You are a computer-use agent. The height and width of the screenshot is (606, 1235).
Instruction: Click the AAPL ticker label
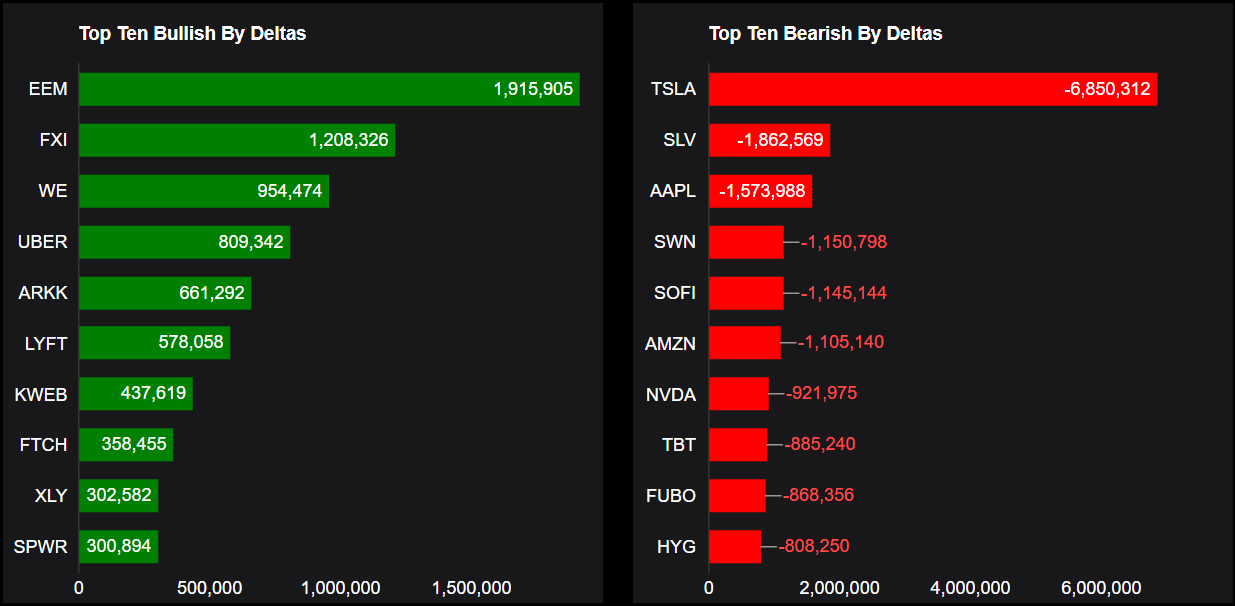(672, 191)
